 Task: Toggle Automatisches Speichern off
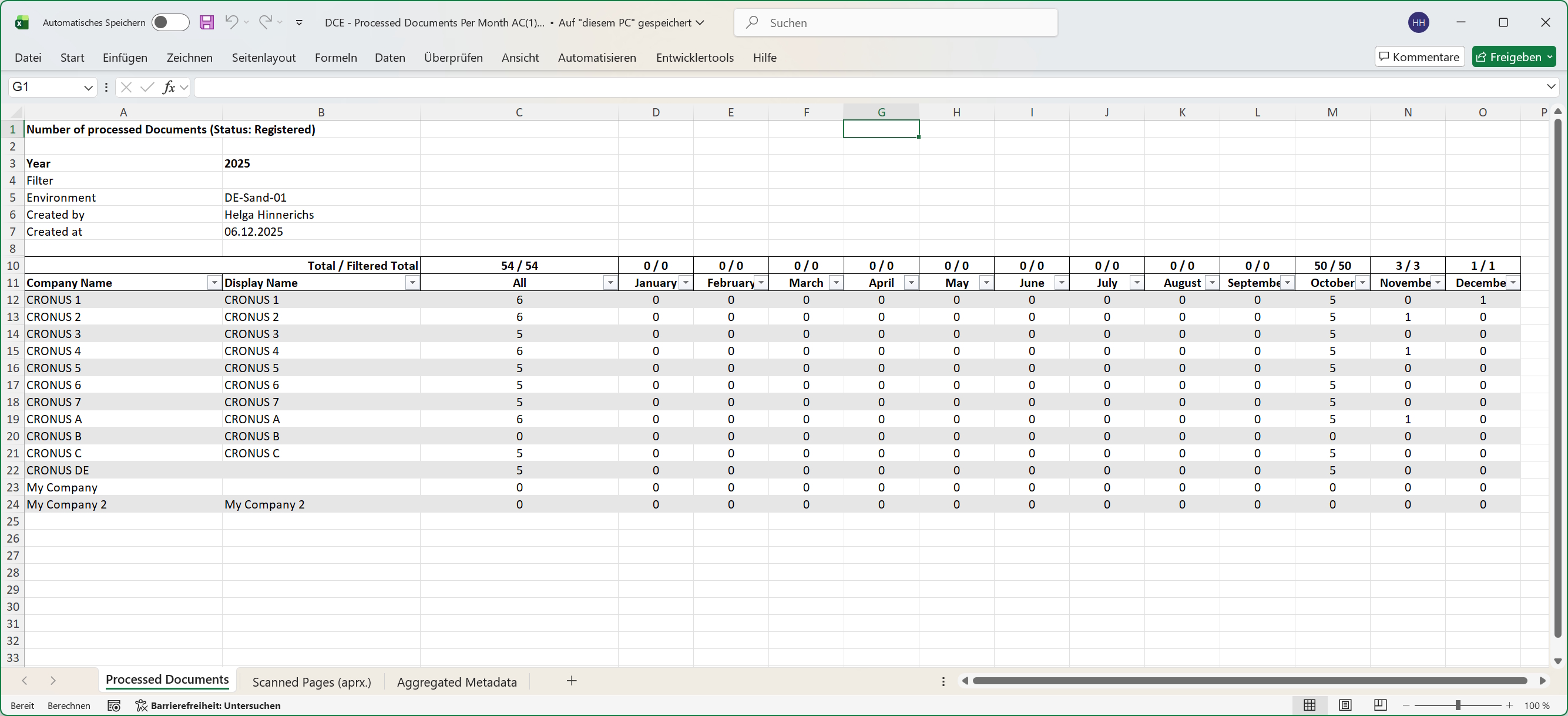click(x=170, y=22)
